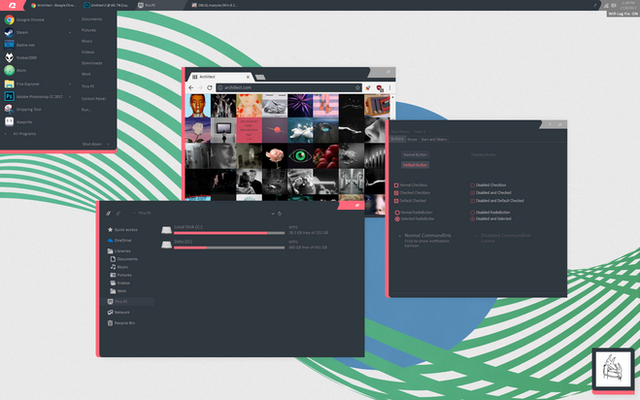Select the Normal RadioButton
This screenshot has height=400, width=640.
tap(397, 212)
